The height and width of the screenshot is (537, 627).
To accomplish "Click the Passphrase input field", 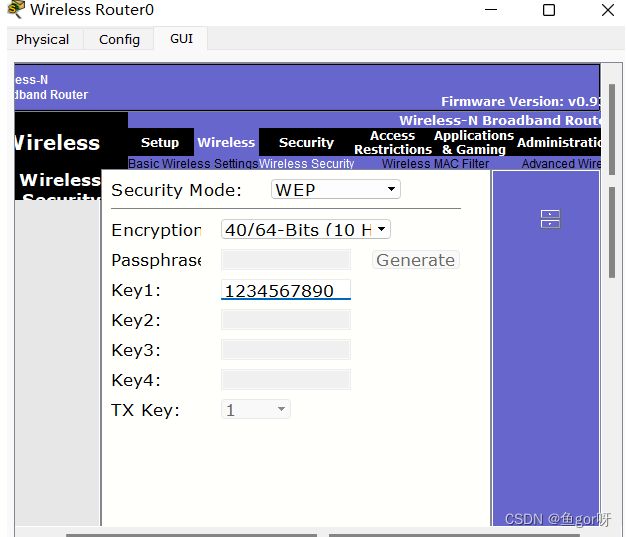I will point(286,260).
